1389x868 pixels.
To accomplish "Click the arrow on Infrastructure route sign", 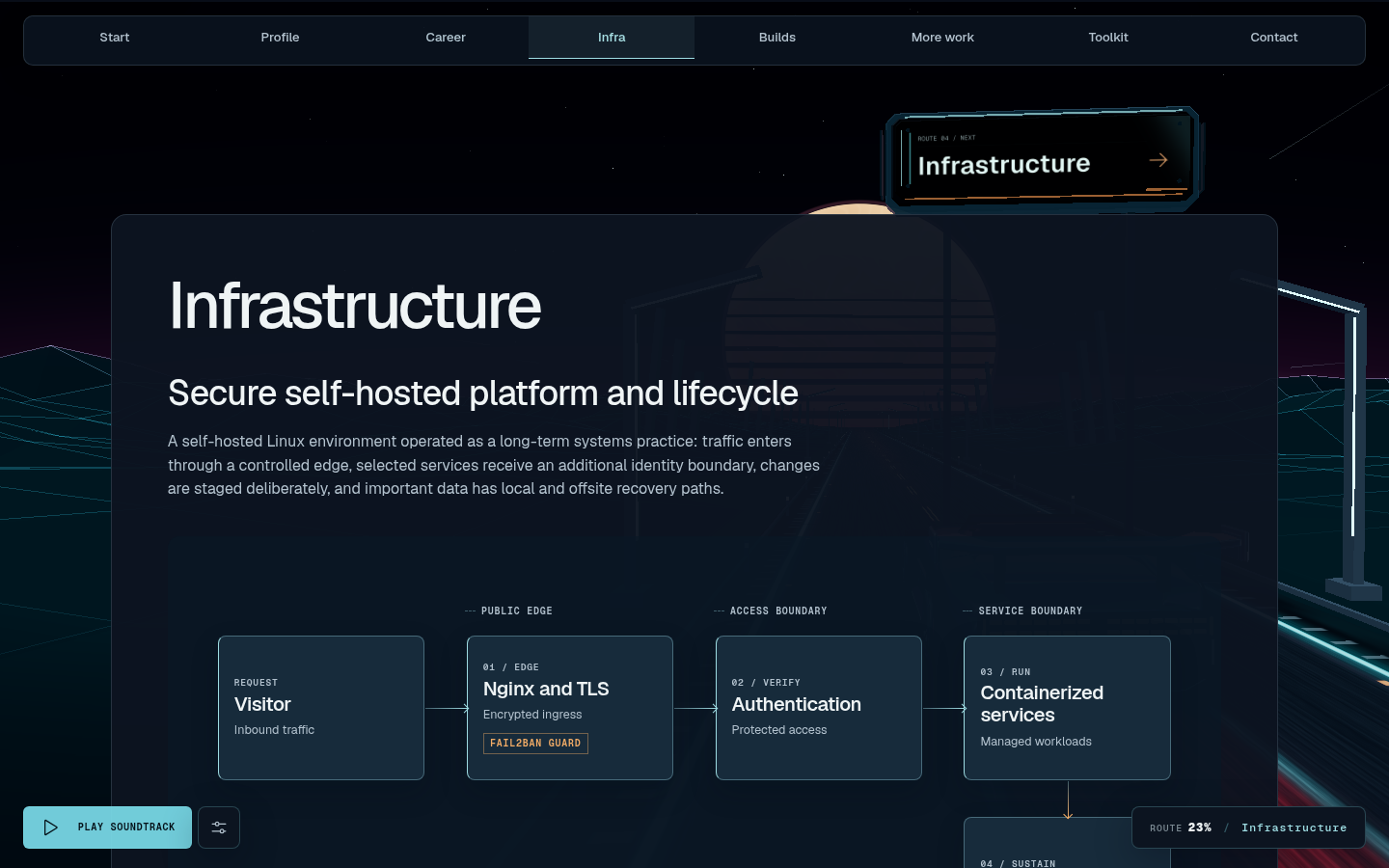I will click(x=1158, y=160).
